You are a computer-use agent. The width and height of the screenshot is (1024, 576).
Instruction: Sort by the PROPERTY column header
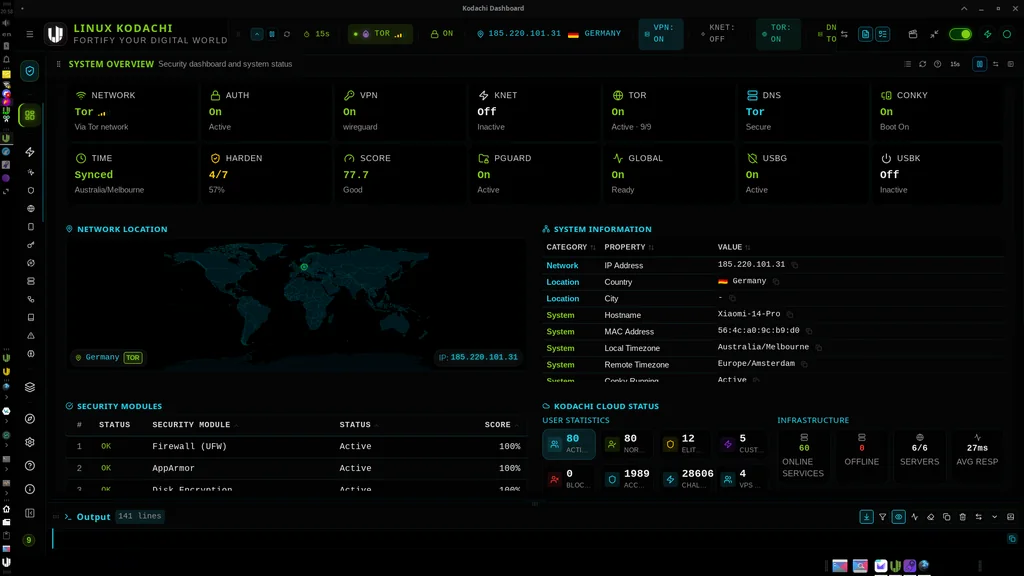click(629, 247)
